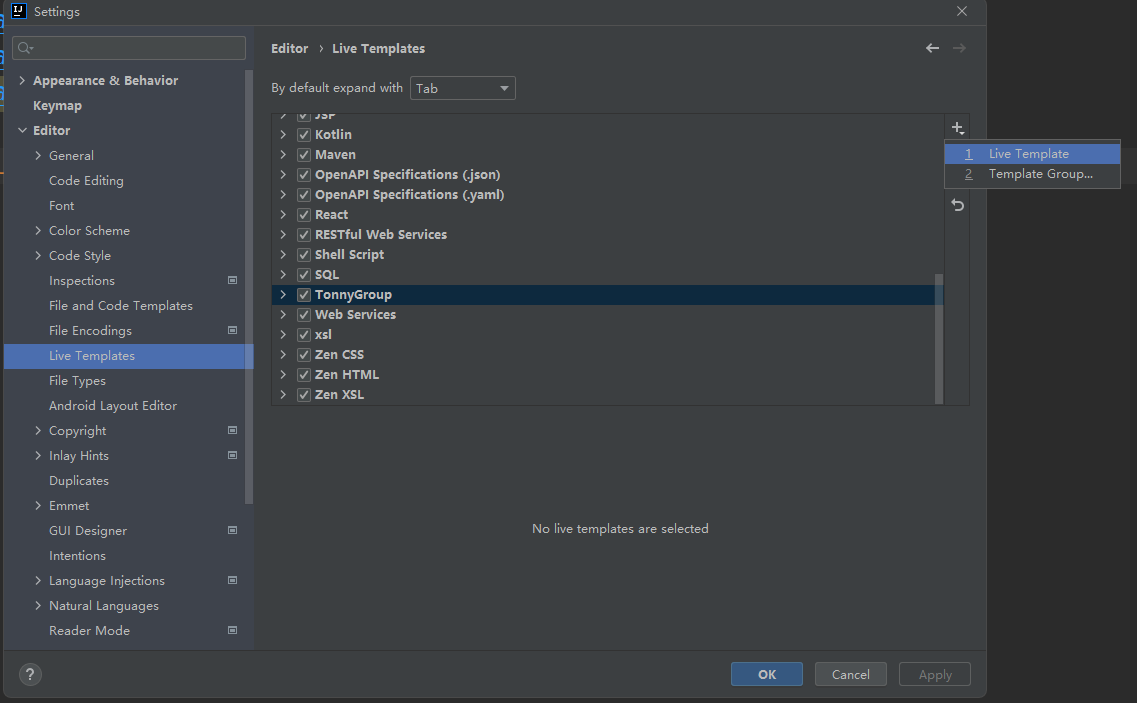Image resolution: width=1137 pixels, height=703 pixels.
Task: Choose Template Group... from the add menu
Action: (x=1033, y=174)
